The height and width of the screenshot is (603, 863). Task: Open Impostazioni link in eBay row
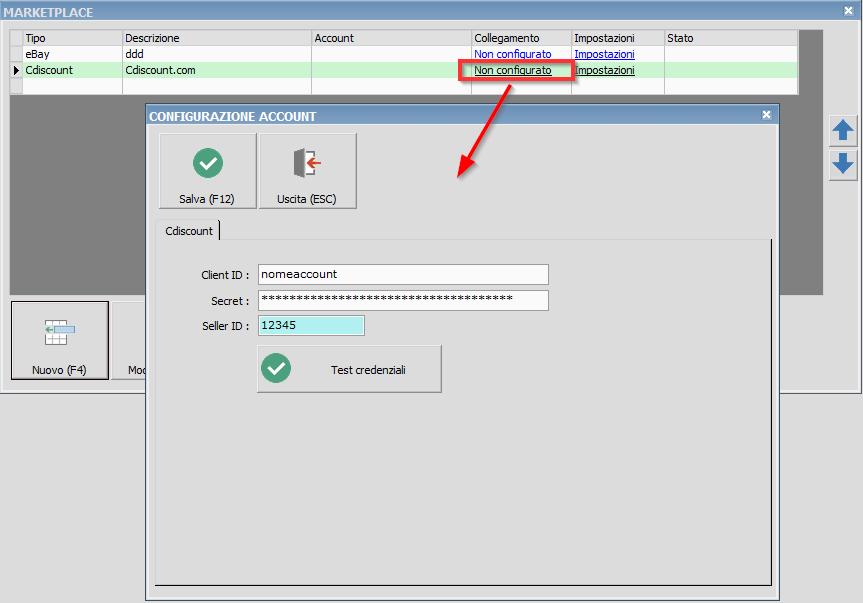coord(604,54)
